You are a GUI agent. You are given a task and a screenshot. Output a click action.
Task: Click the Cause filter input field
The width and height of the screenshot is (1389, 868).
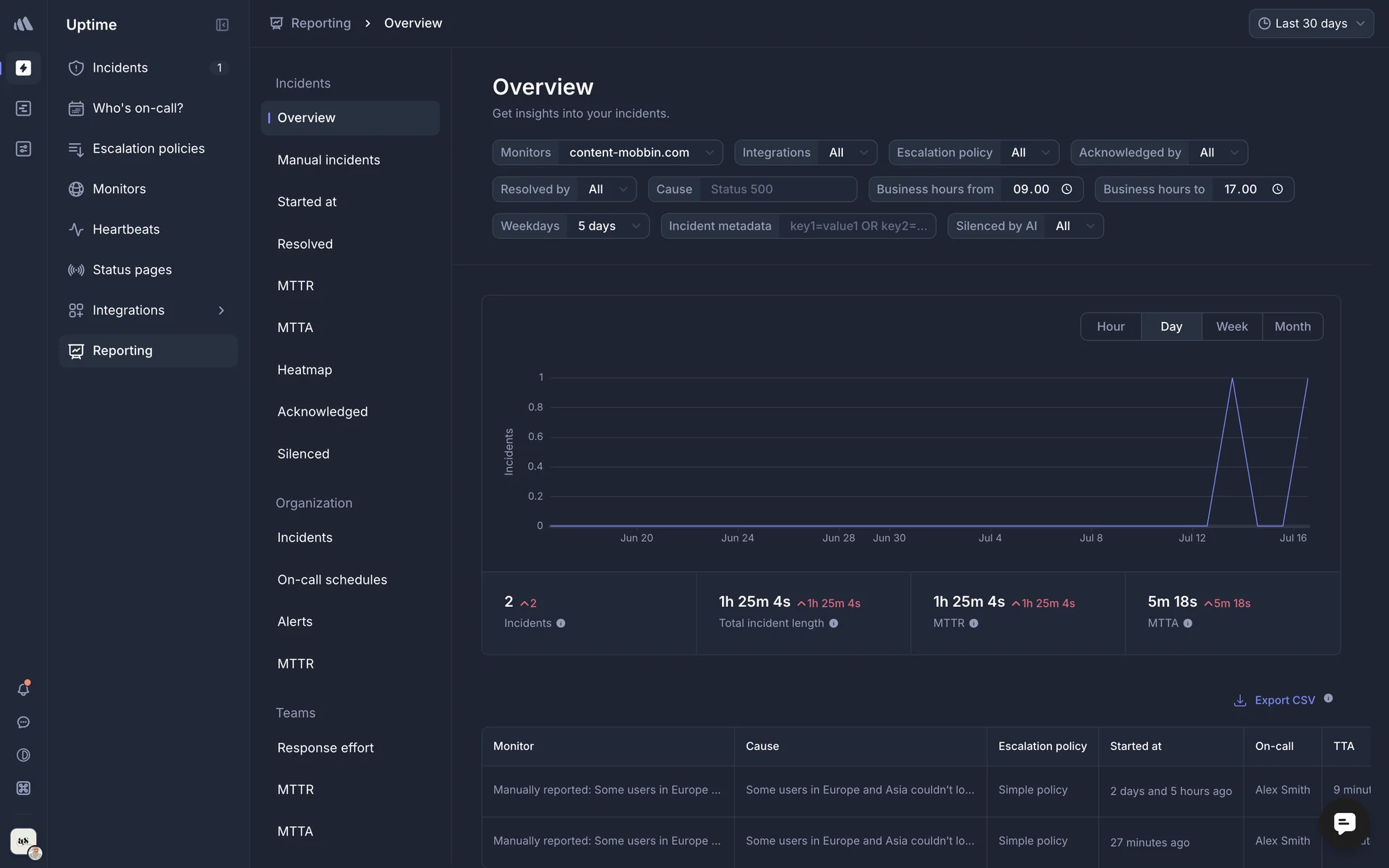pos(778,190)
